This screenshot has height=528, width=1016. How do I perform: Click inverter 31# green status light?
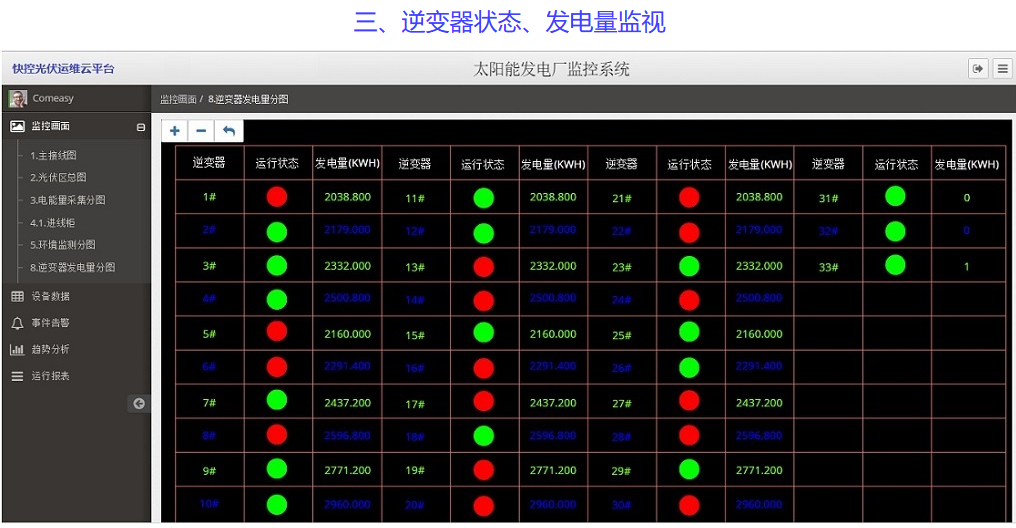coord(895,196)
